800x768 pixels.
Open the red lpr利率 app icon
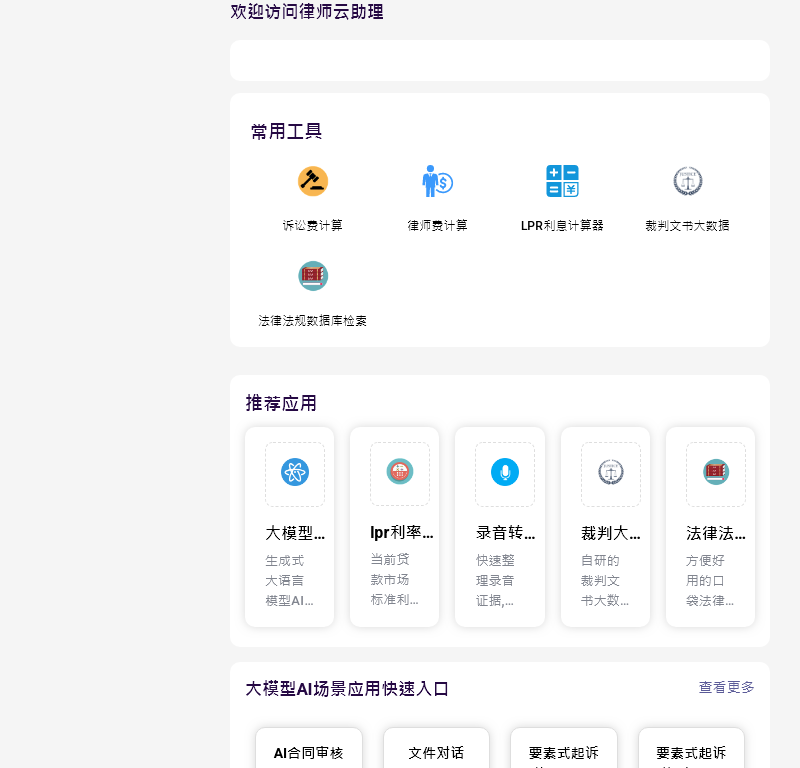pyautogui.click(x=398, y=473)
